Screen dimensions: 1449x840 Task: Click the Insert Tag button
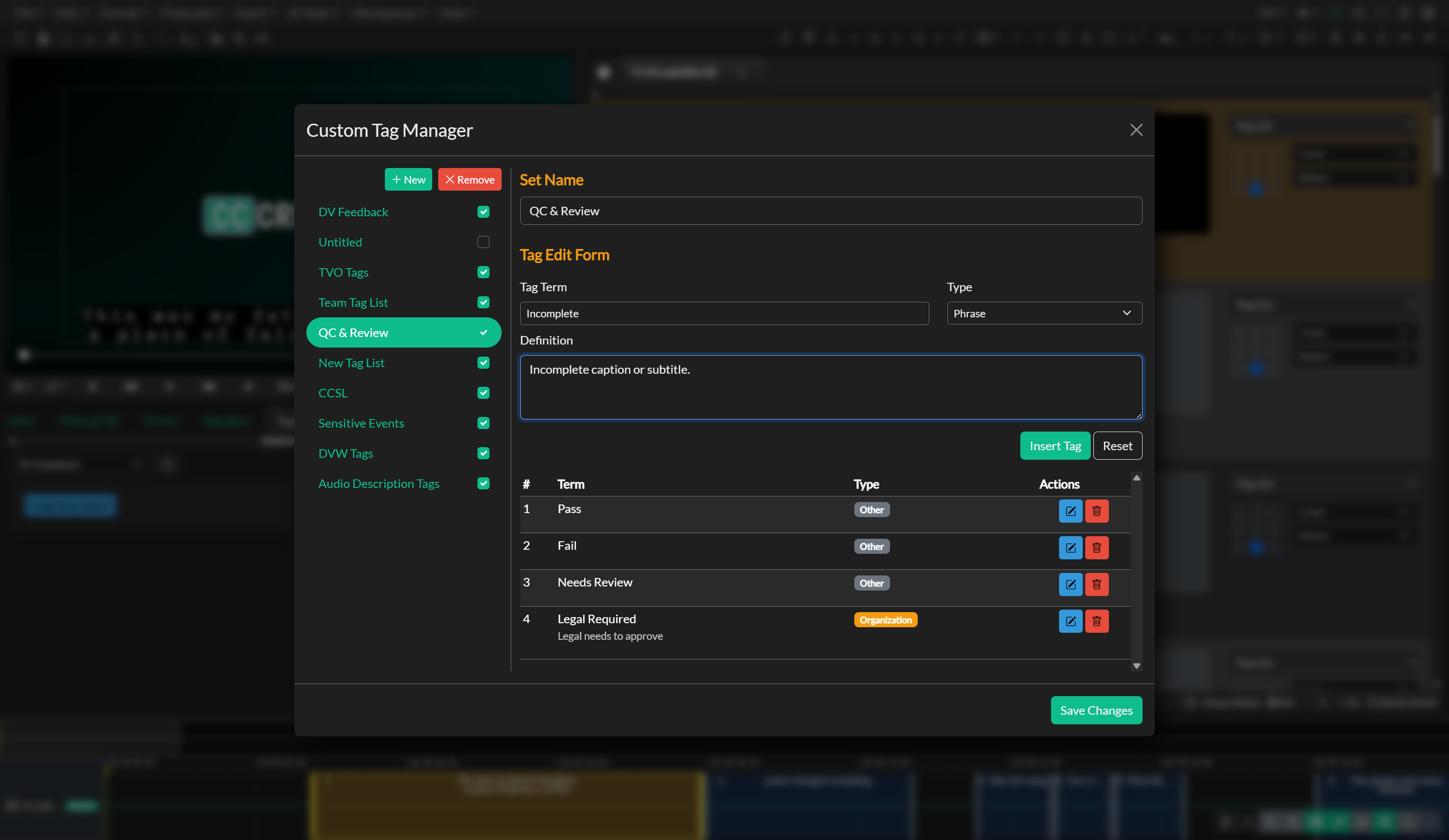[x=1055, y=446]
